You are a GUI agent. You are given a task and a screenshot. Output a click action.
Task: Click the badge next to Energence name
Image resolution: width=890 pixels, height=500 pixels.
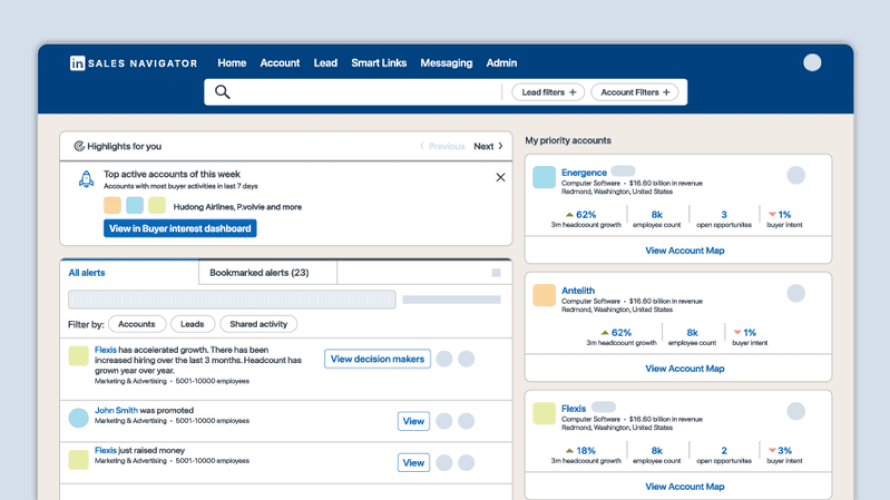pos(623,171)
